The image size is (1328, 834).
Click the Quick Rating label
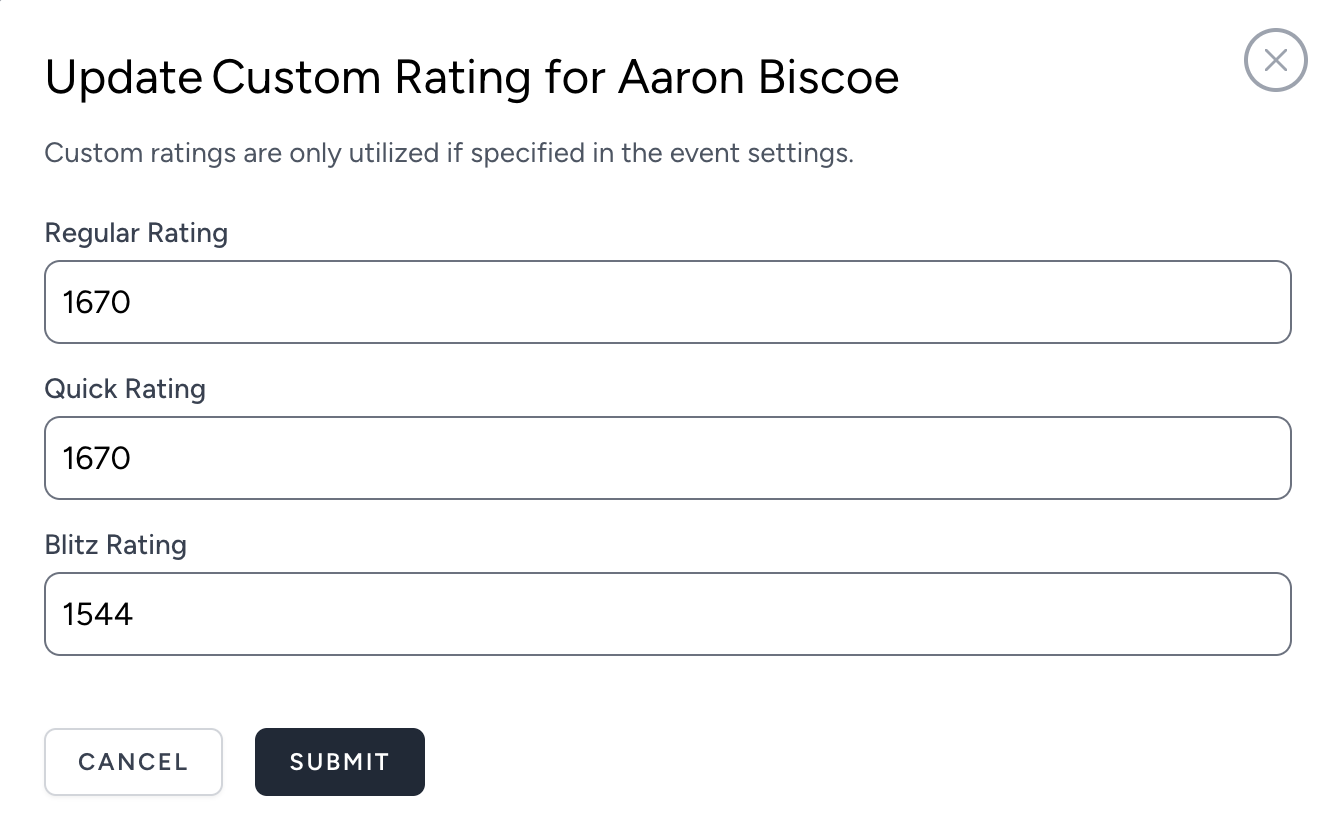coord(125,389)
